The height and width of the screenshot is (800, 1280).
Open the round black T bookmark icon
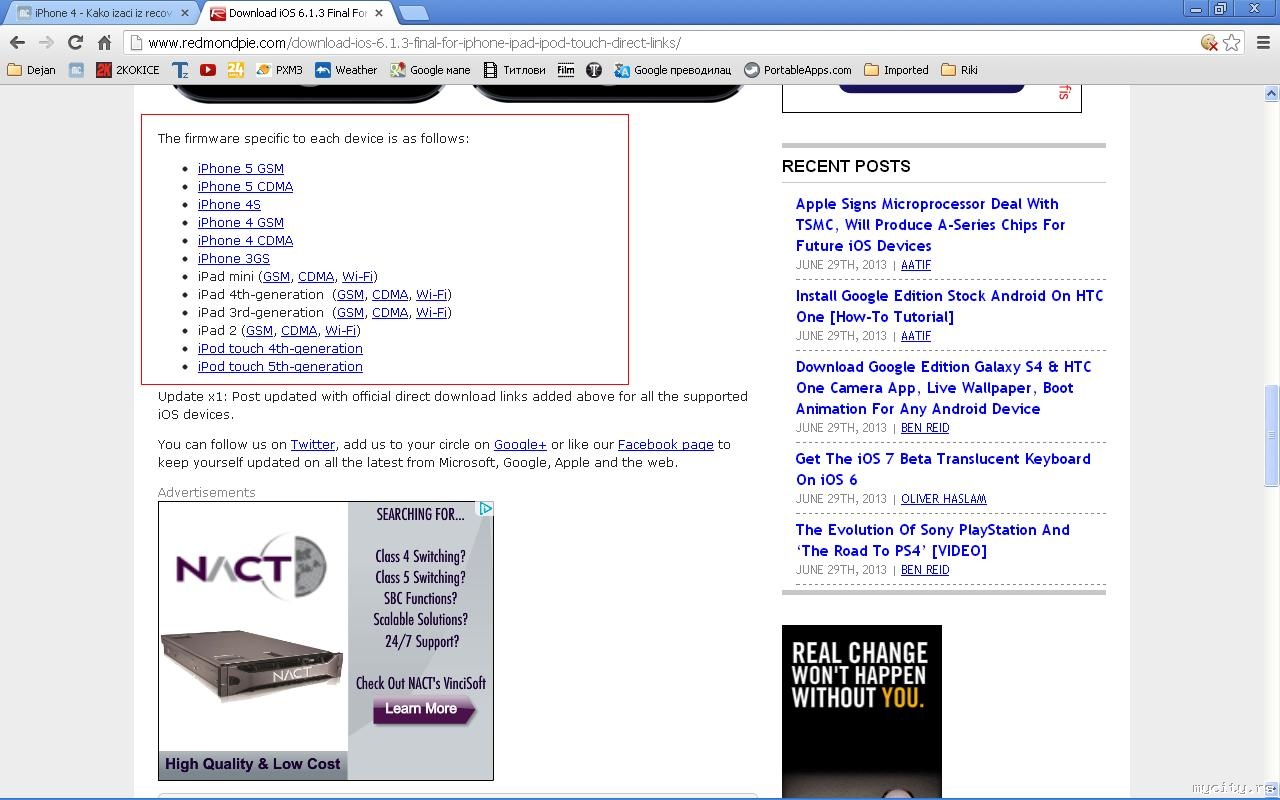click(x=594, y=70)
